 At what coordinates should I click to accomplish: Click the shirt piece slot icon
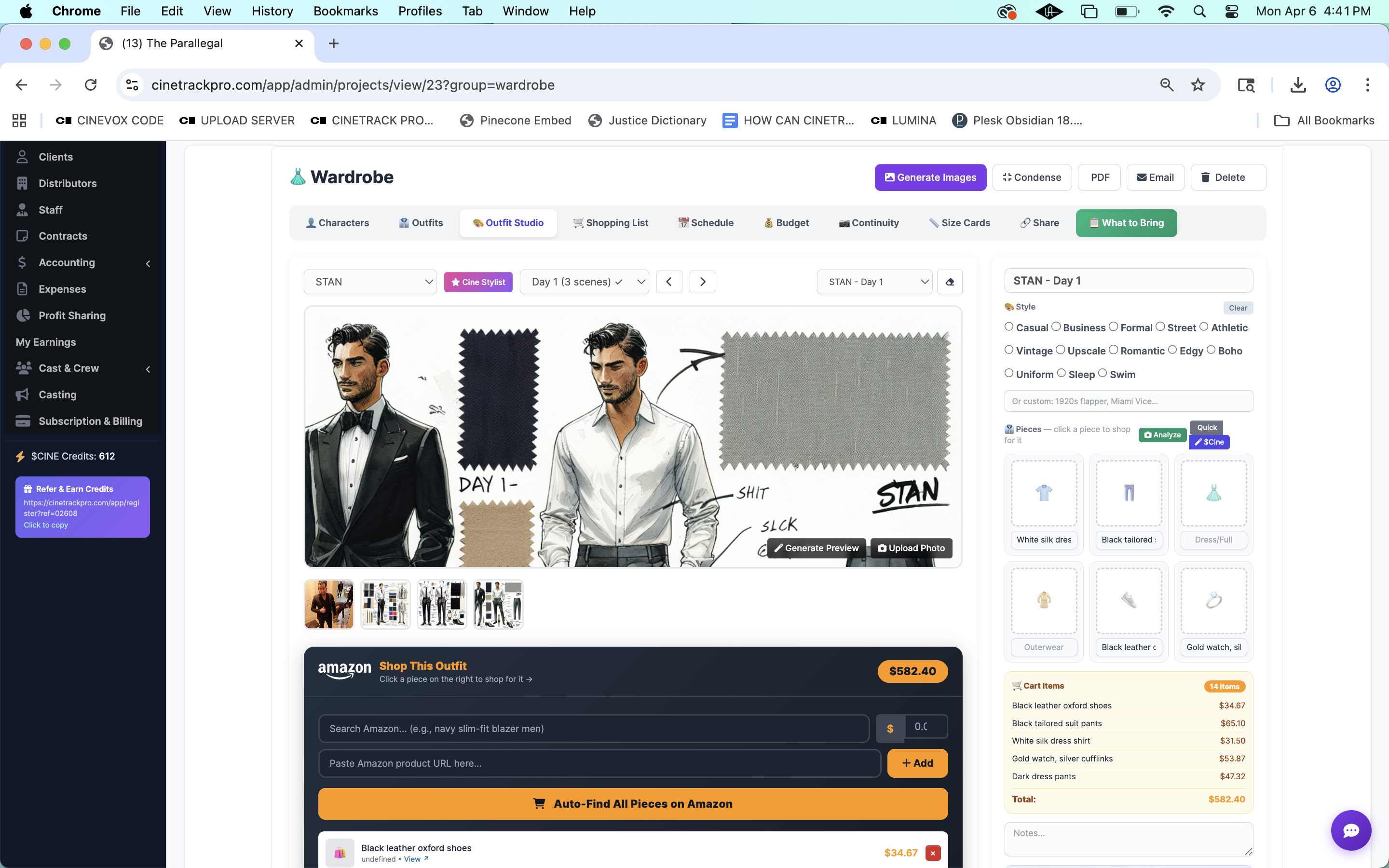point(1044,493)
